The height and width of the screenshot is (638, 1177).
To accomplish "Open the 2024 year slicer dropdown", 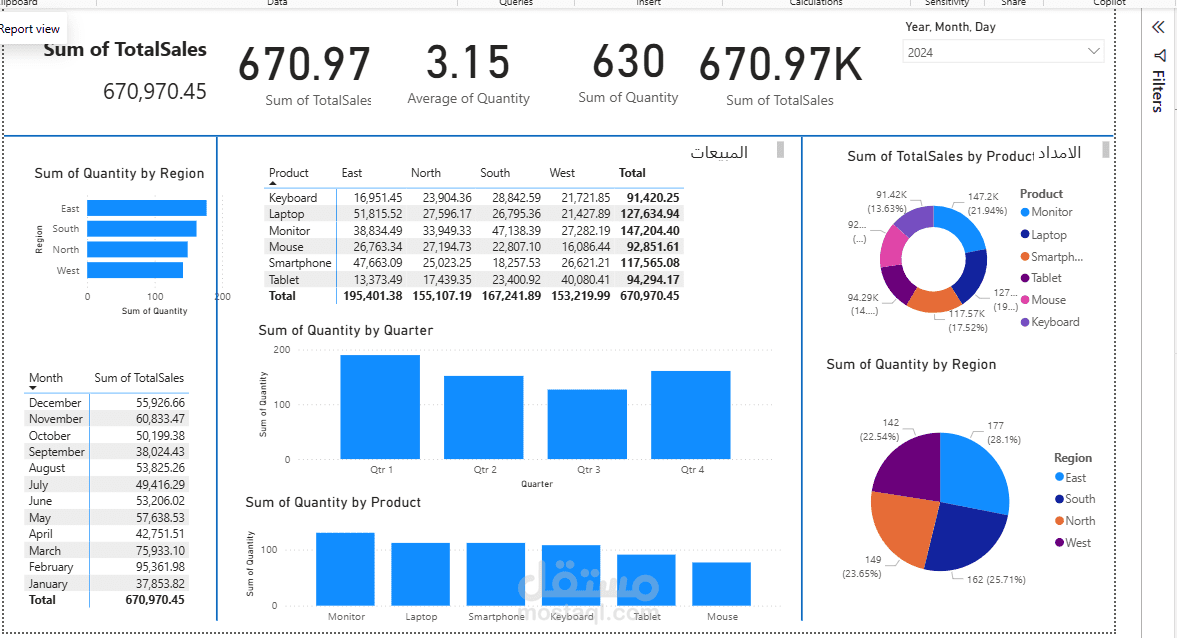I will coord(1095,50).
